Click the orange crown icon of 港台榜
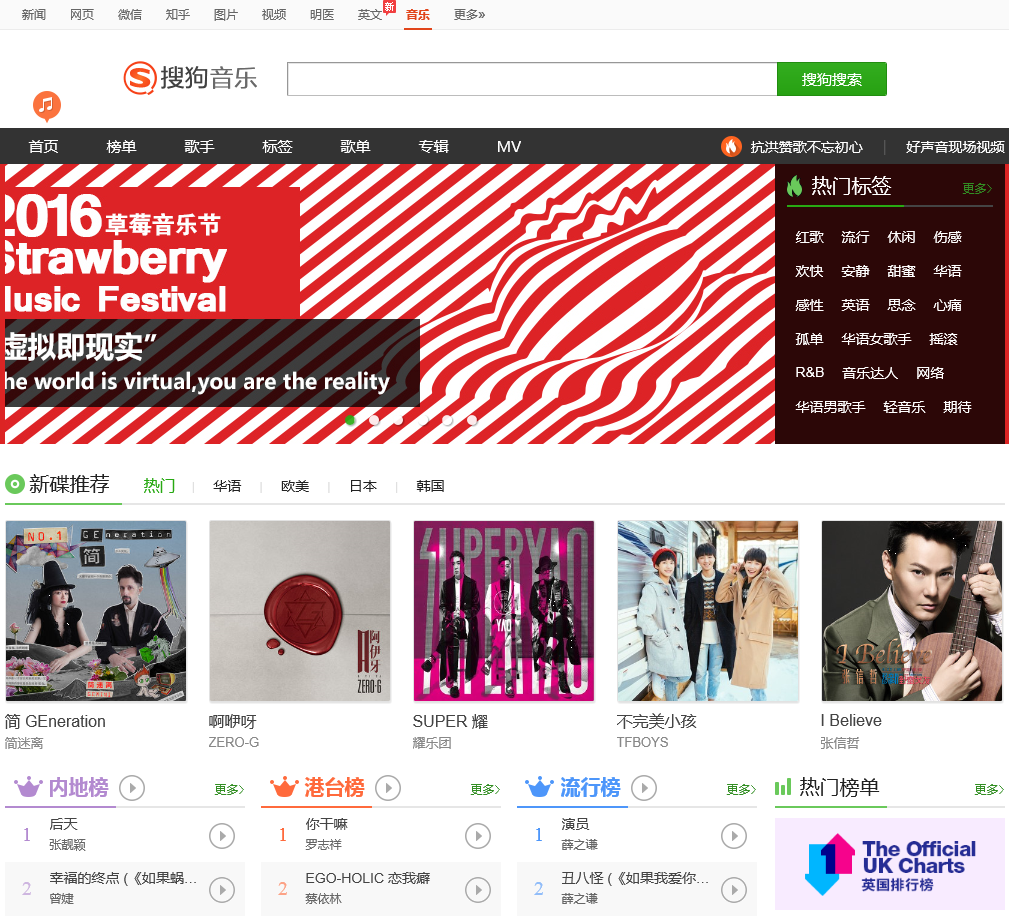Image resolution: width=1009 pixels, height=917 pixels. 284,786
